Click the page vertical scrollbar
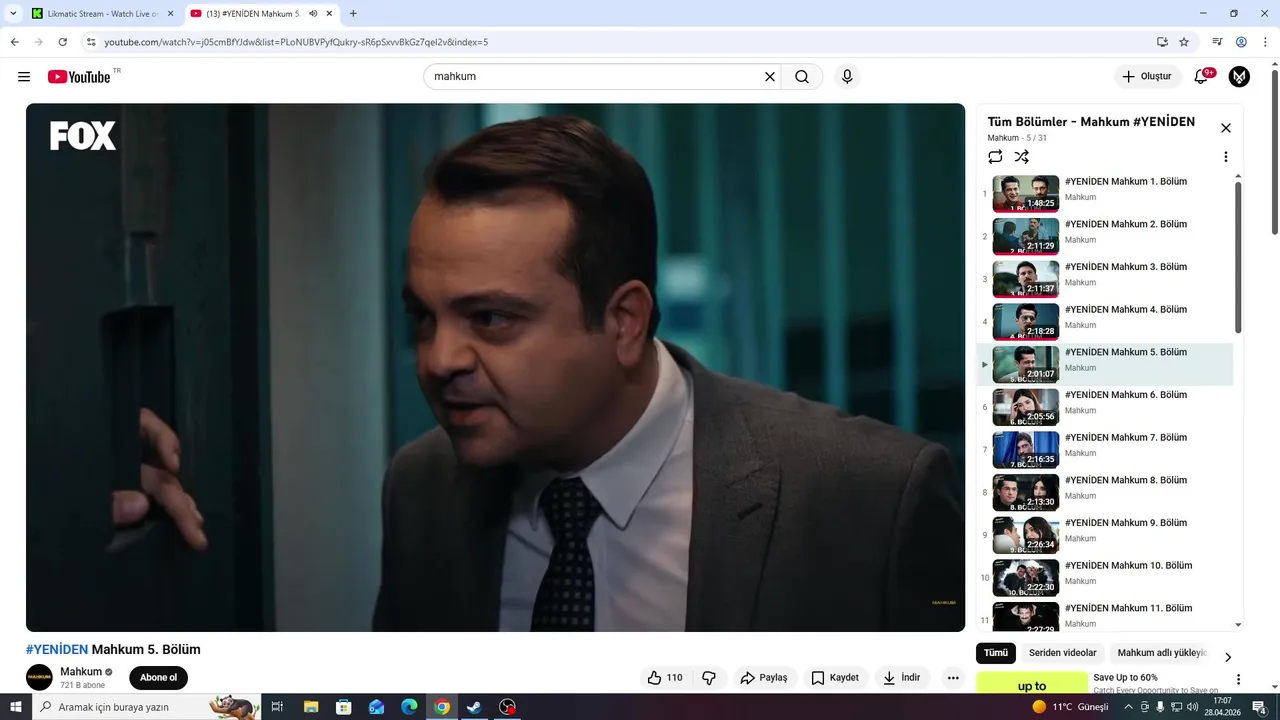This screenshot has width=1280, height=720. click(x=1274, y=154)
